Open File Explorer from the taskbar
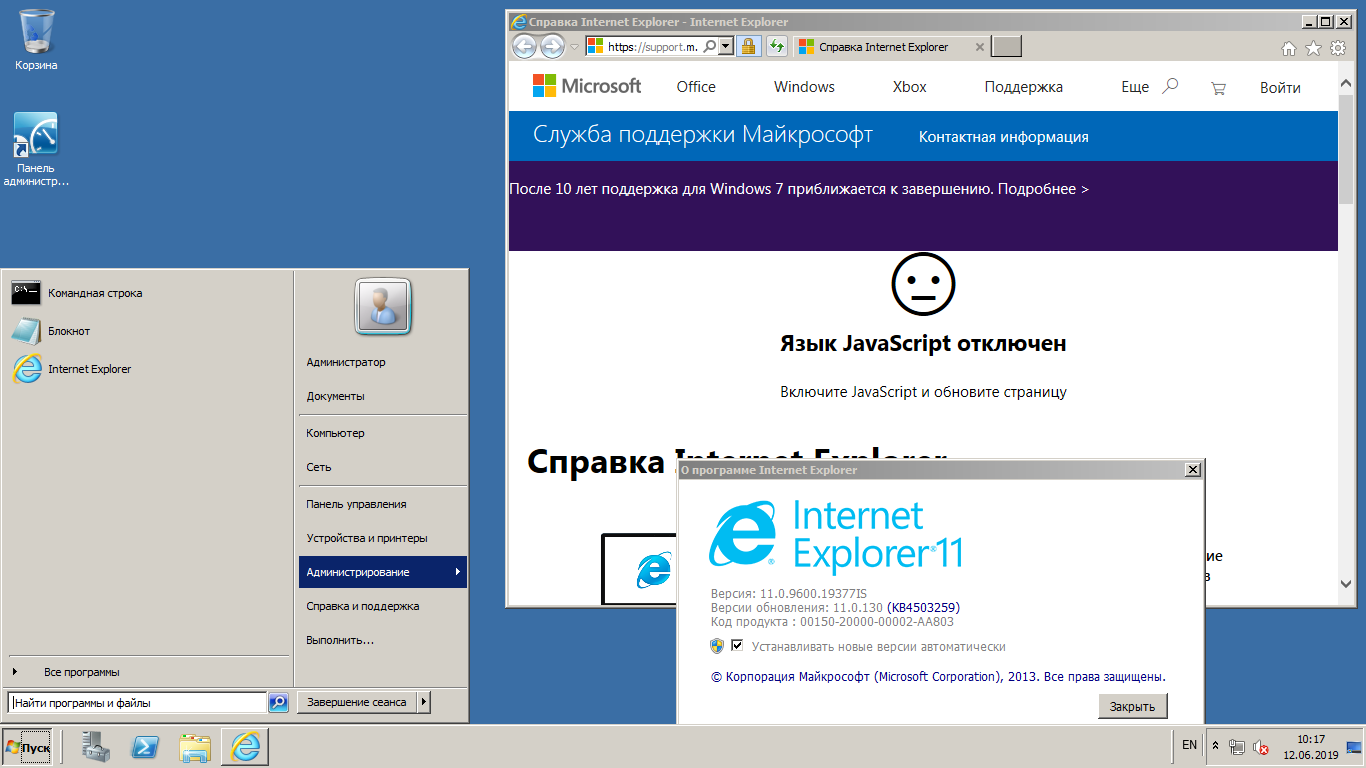 (x=196, y=747)
